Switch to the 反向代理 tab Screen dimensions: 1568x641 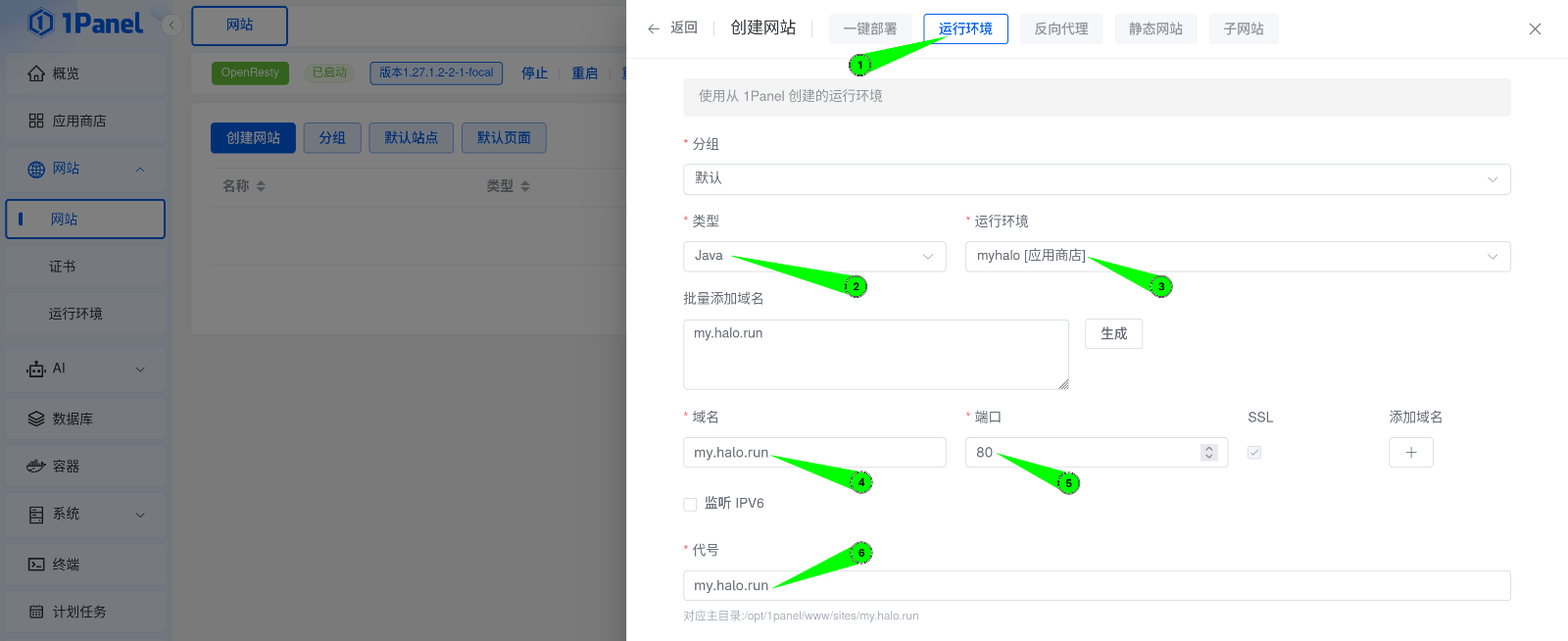pos(1061,29)
